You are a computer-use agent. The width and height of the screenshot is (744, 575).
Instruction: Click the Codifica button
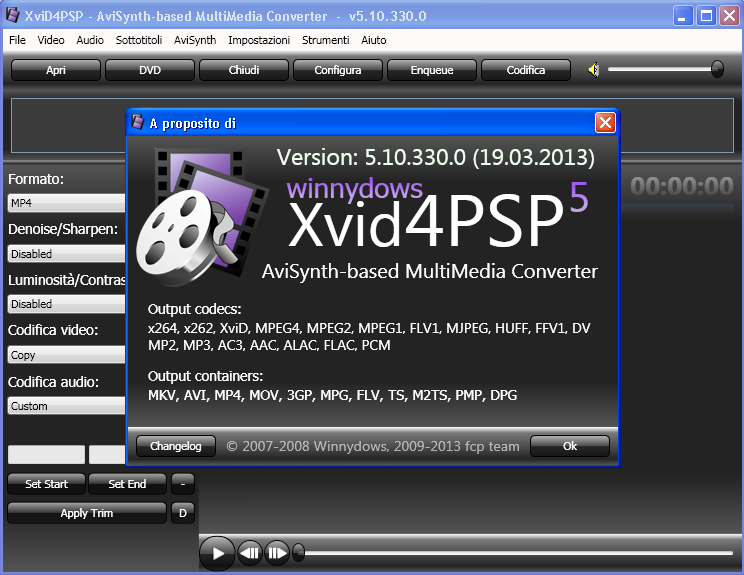pos(526,70)
